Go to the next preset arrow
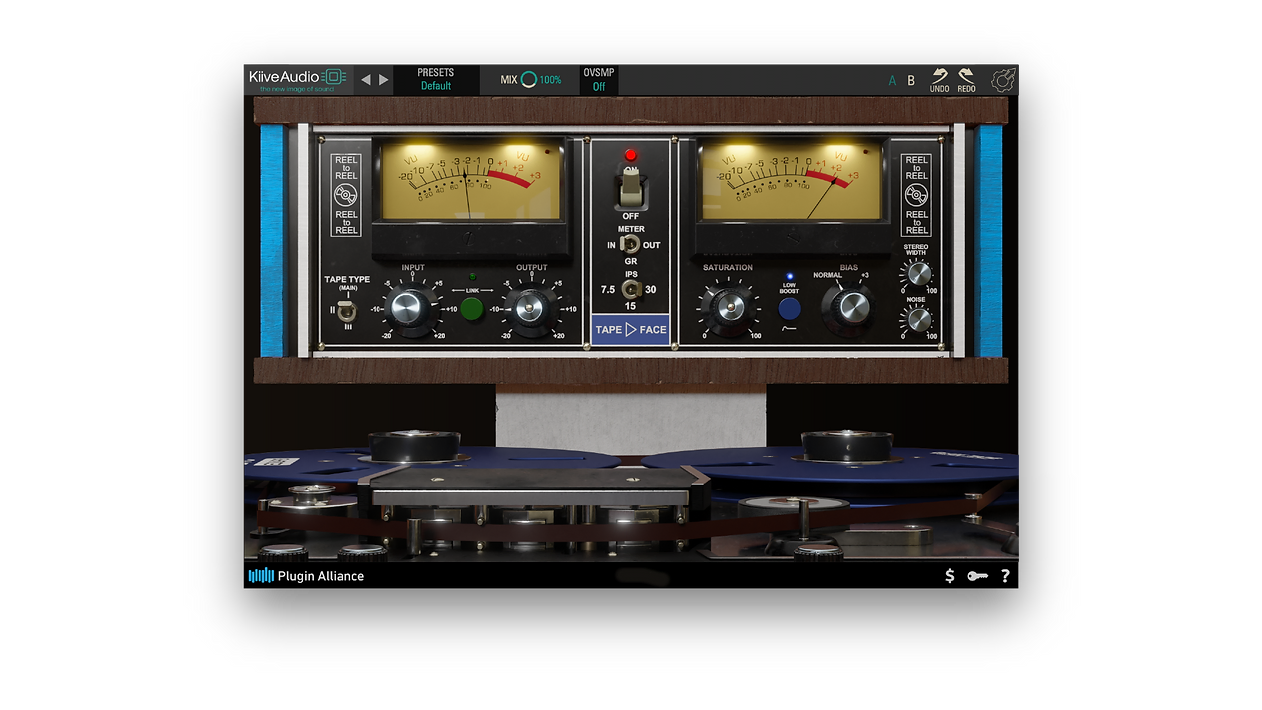Image resolution: width=1262 pixels, height=710 pixels. click(384, 80)
